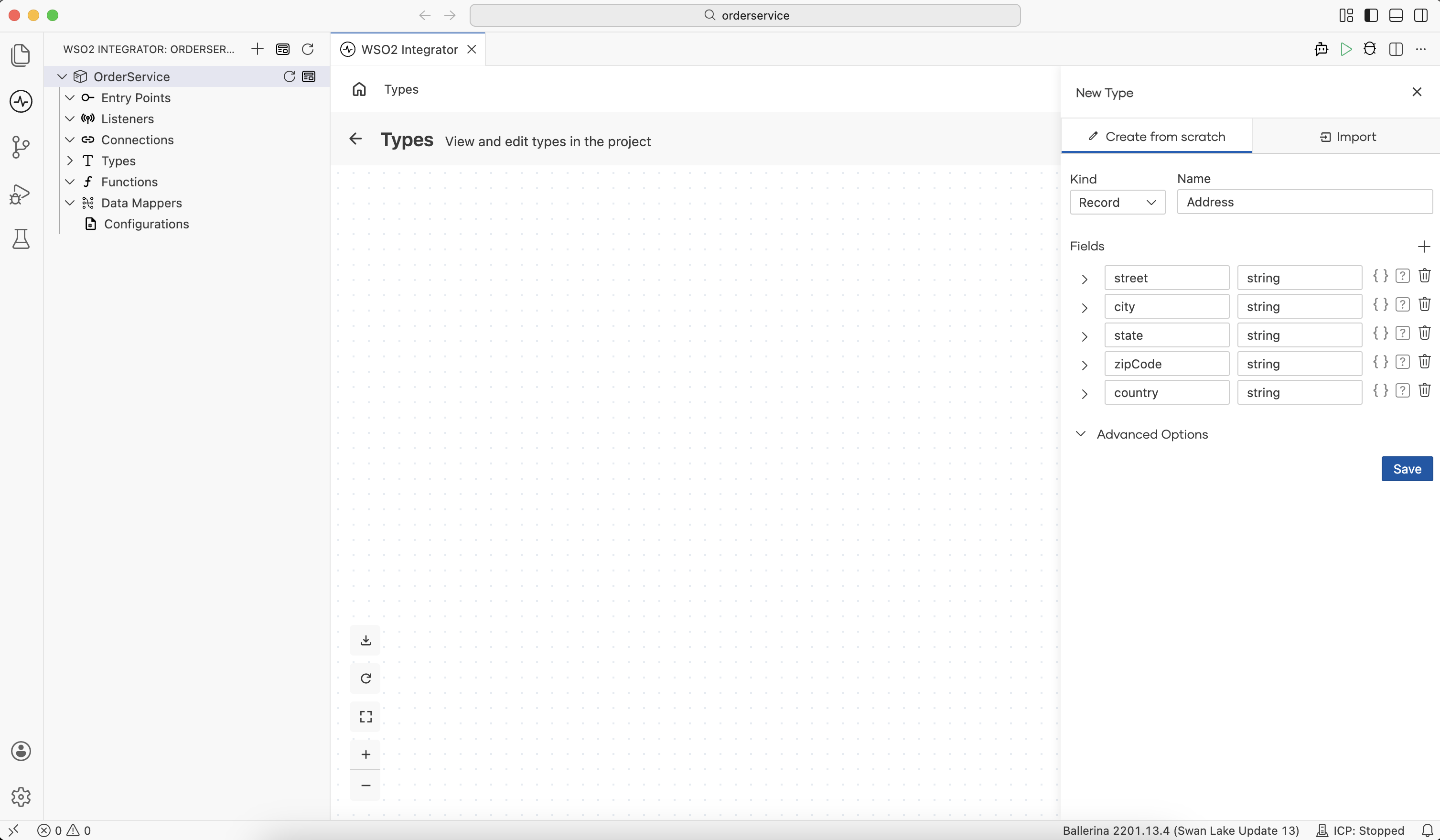Download the type diagram

click(365, 640)
